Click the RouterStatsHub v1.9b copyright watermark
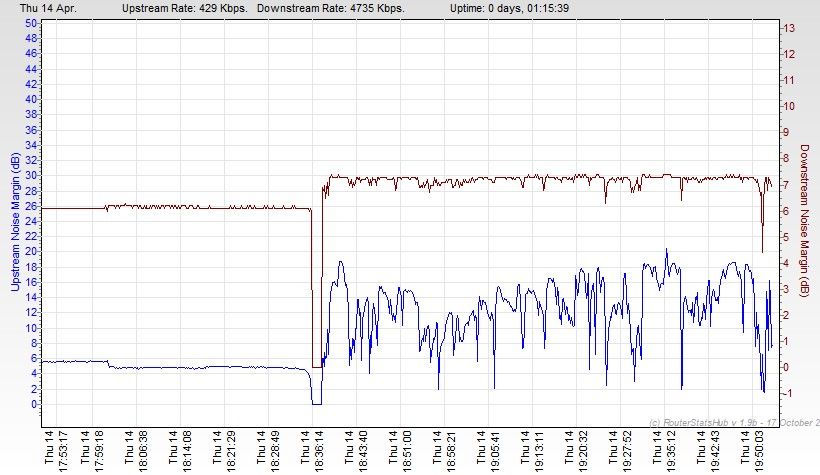Viewport: 820px width, 475px height. pos(733,422)
